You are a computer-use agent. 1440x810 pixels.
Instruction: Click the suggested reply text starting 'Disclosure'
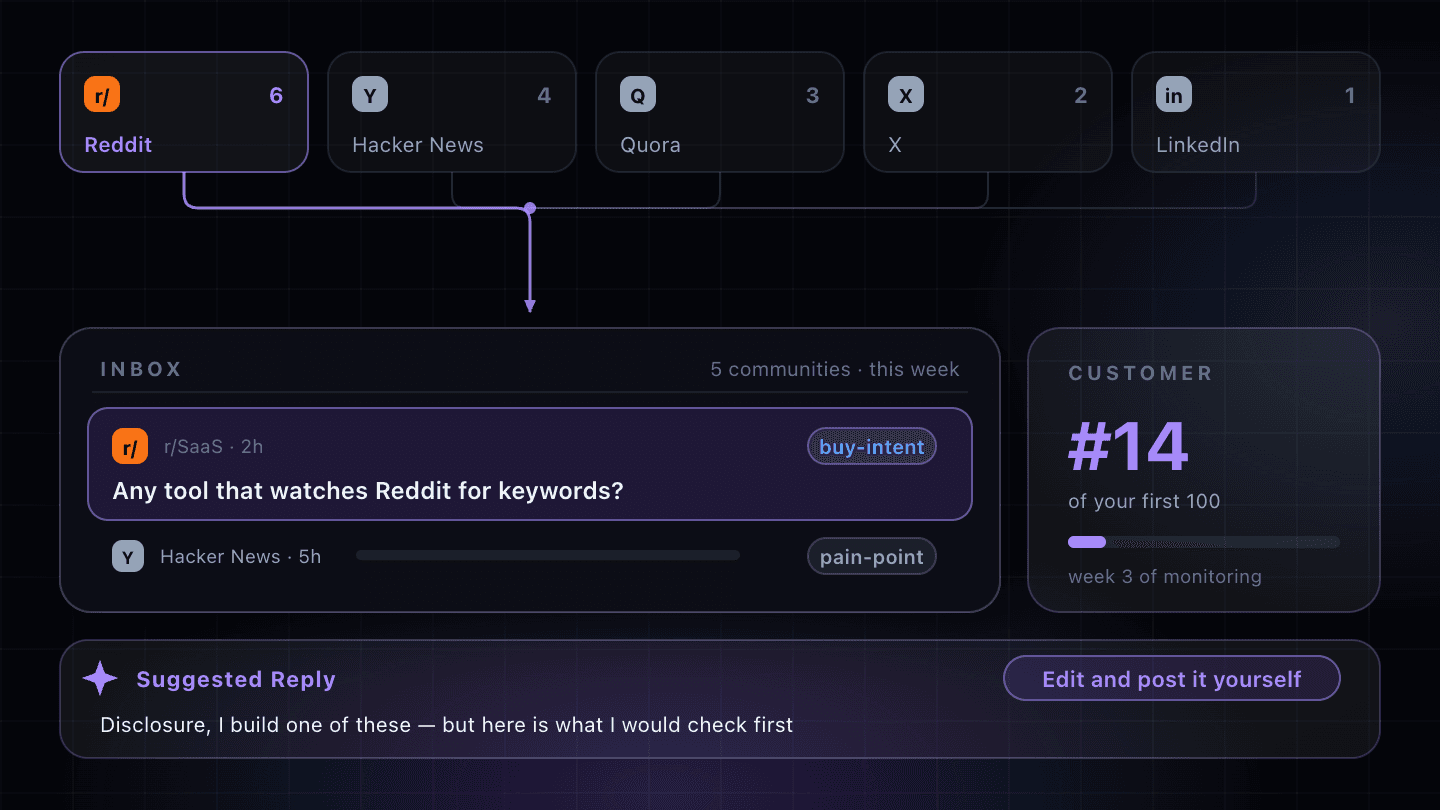click(x=447, y=724)
